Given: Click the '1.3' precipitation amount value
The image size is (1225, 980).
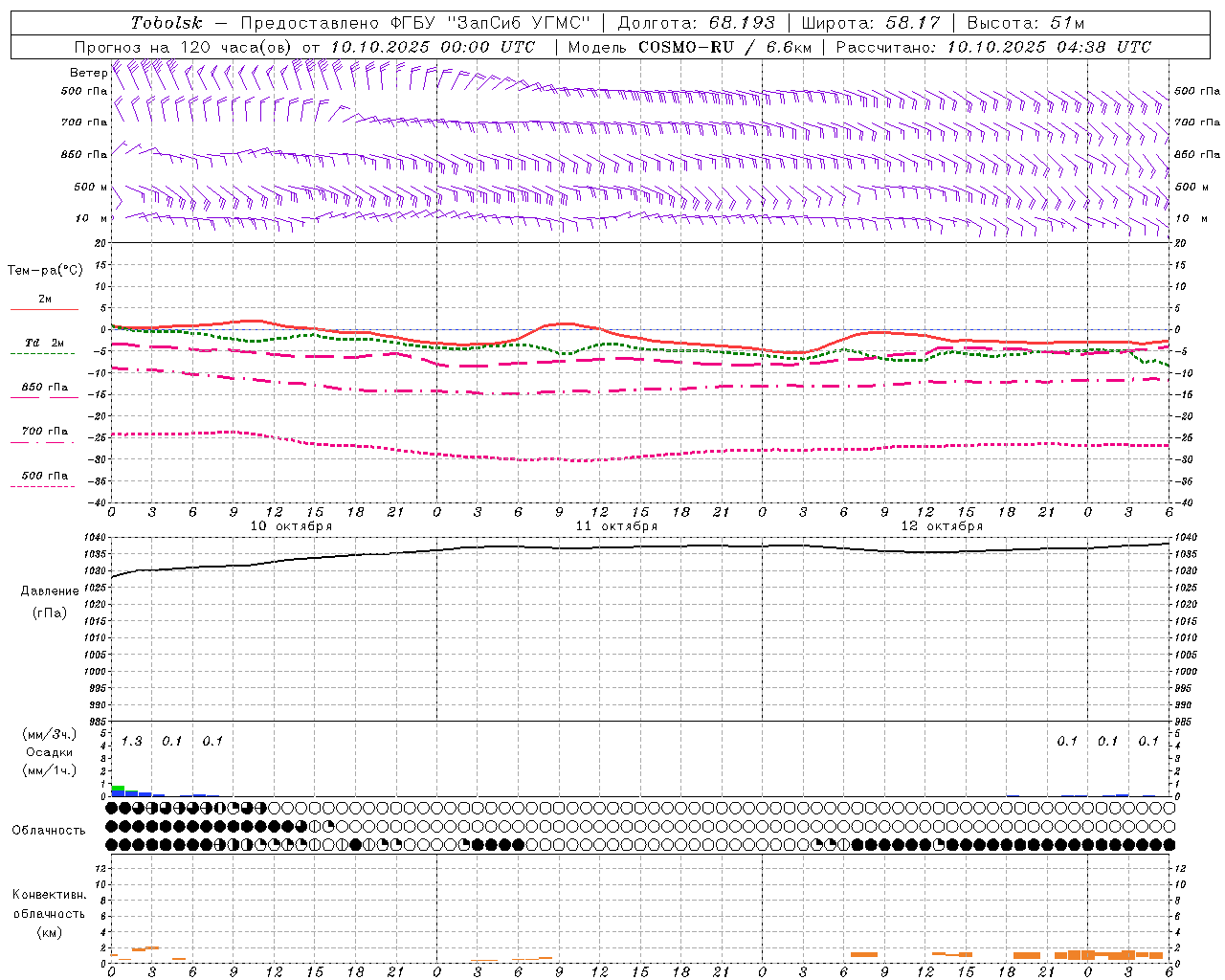Looking at the screenshot, I should 131,741.
